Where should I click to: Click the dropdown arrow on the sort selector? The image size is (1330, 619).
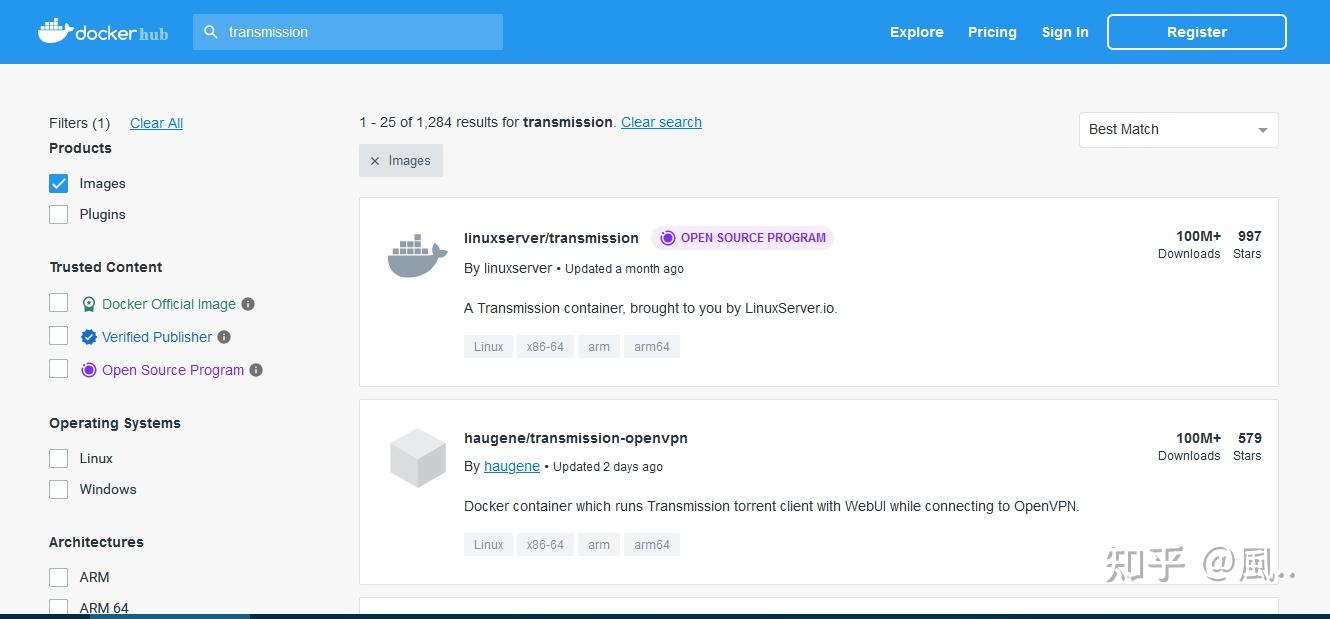coord(1262,129)
